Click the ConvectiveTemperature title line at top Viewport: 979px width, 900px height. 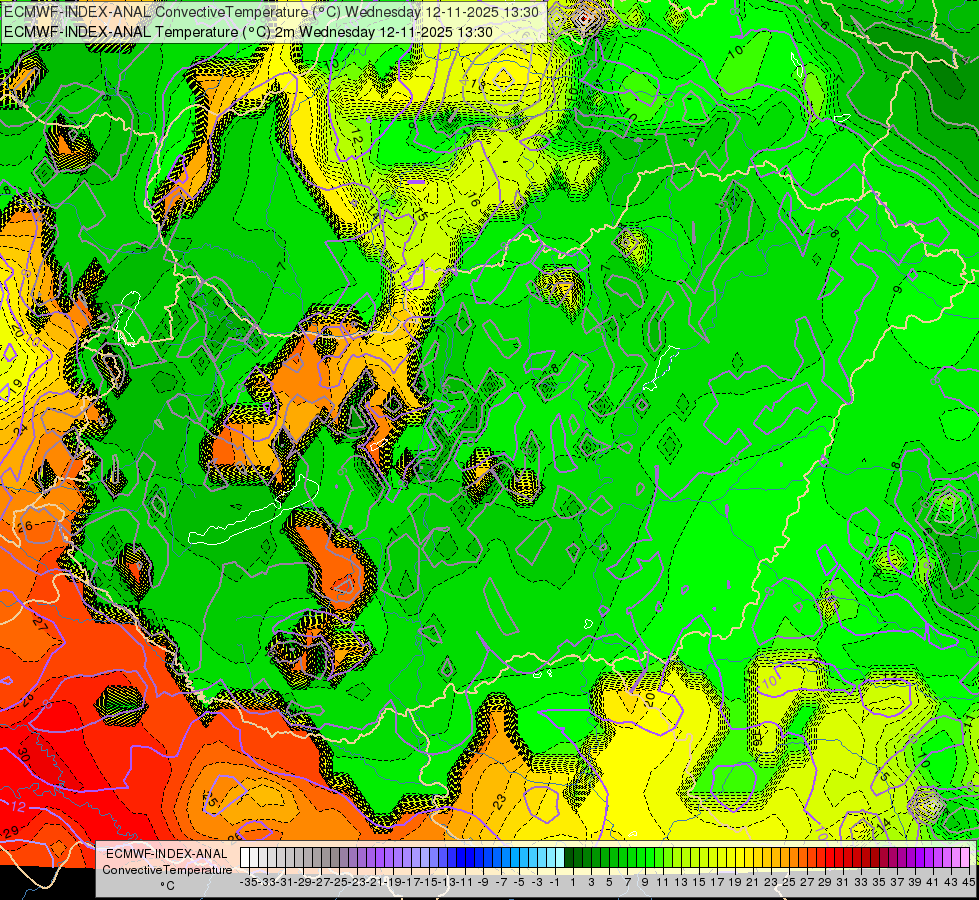pyautogui.click(x=271, y=12)
